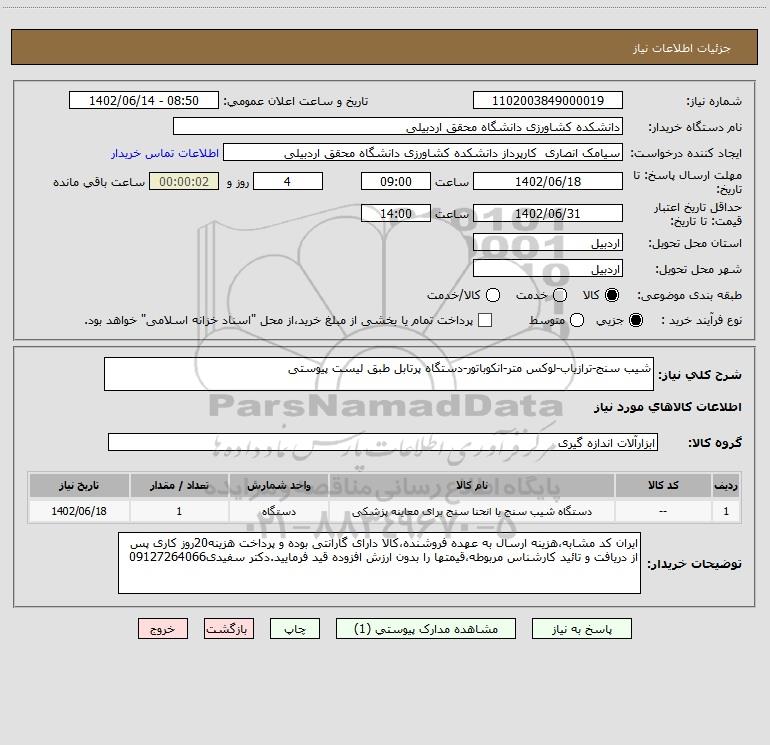770x745 pixels.
Task: Click the general need description text box
Action: [x=379, y=374]
